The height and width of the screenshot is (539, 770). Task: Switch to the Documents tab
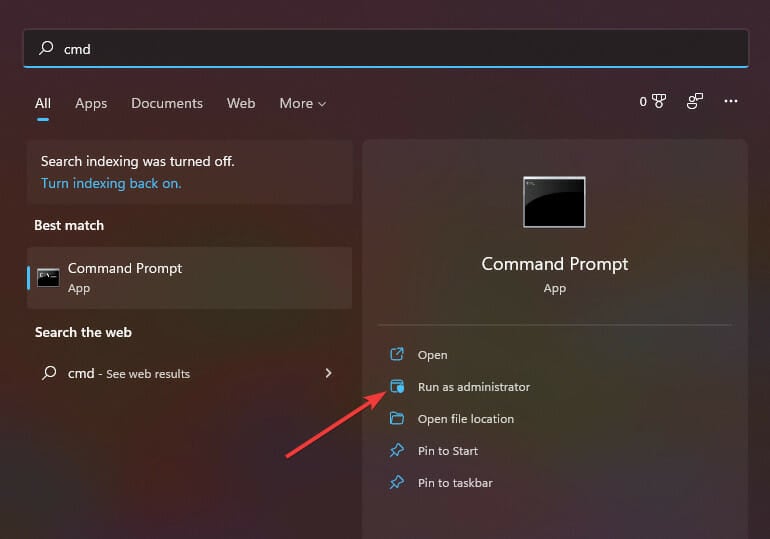pos(167,104)
